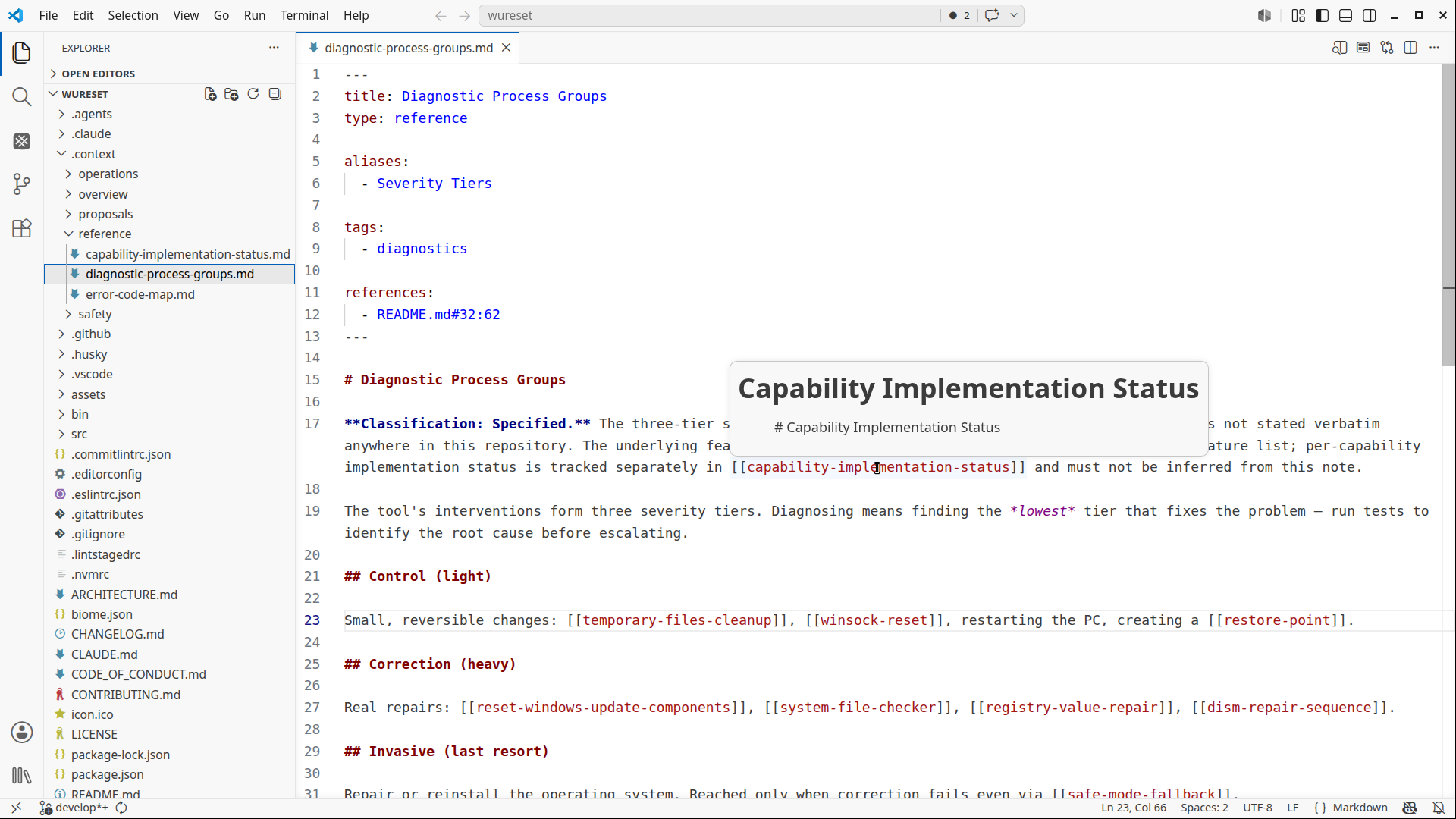The image size is (1456, 819).
Task: Open the markdown preview to the side
Action: pos(1339,48)
